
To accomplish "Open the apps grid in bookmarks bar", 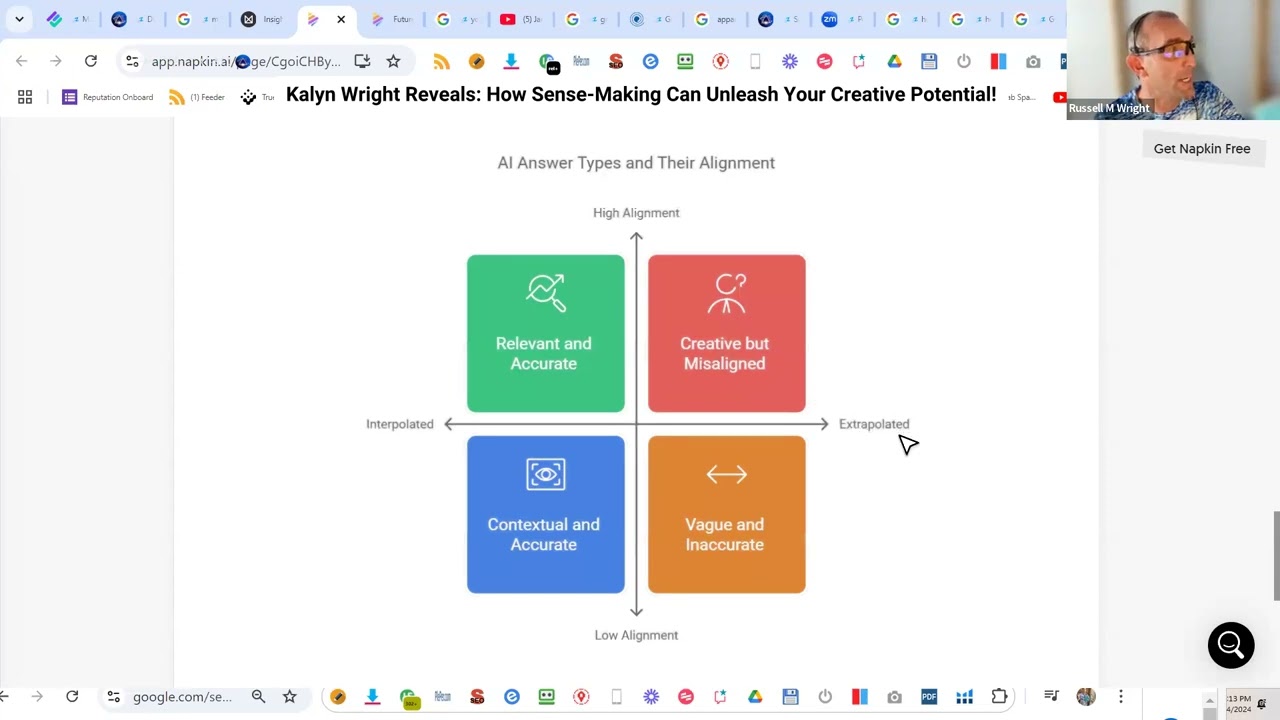I will [25, 97].
